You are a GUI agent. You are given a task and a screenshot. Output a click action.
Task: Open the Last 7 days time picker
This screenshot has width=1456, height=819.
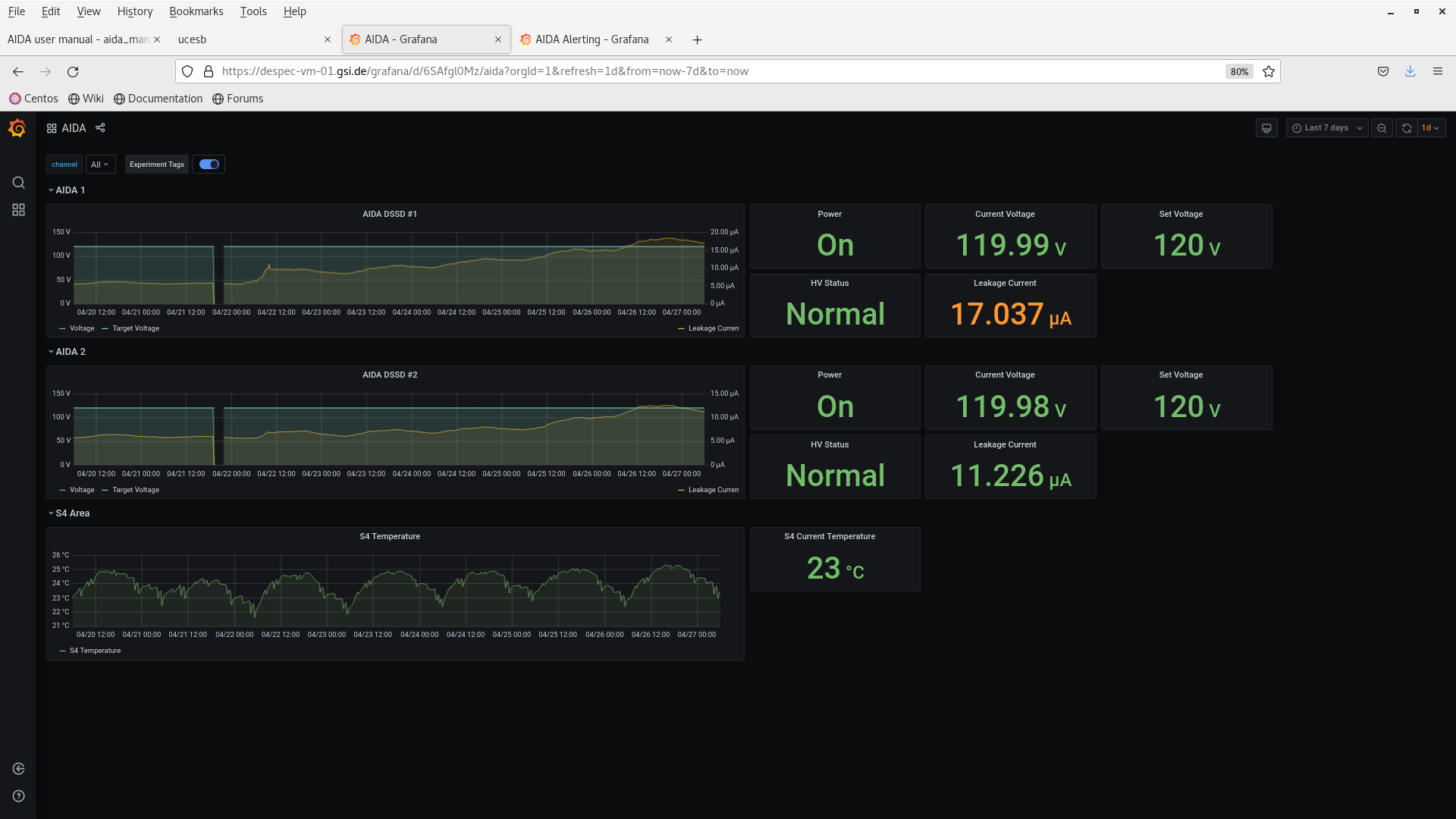pos(1326,128)
